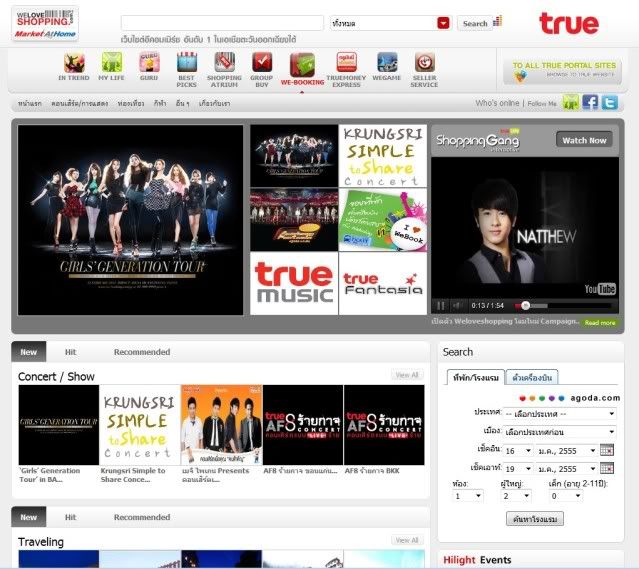Click the concert/show nav menu item

[79, 104]
